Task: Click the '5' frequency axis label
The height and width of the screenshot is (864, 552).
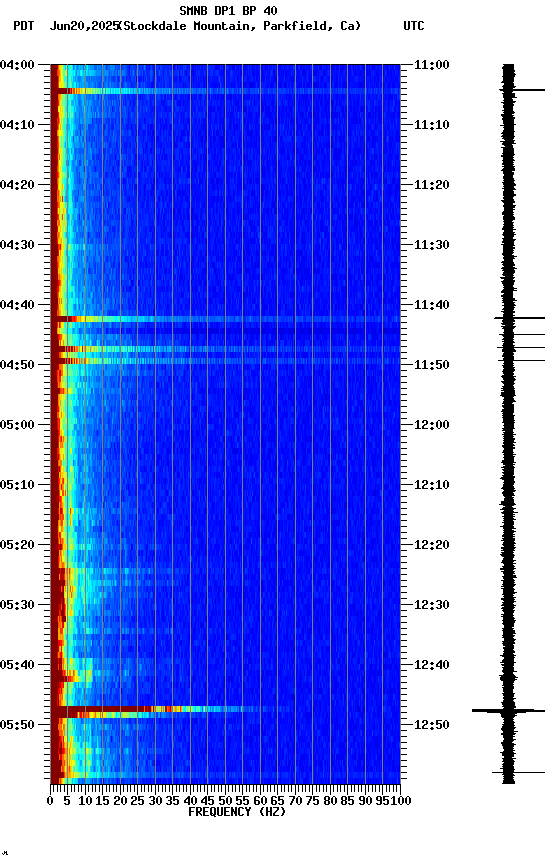Action: 67,802
